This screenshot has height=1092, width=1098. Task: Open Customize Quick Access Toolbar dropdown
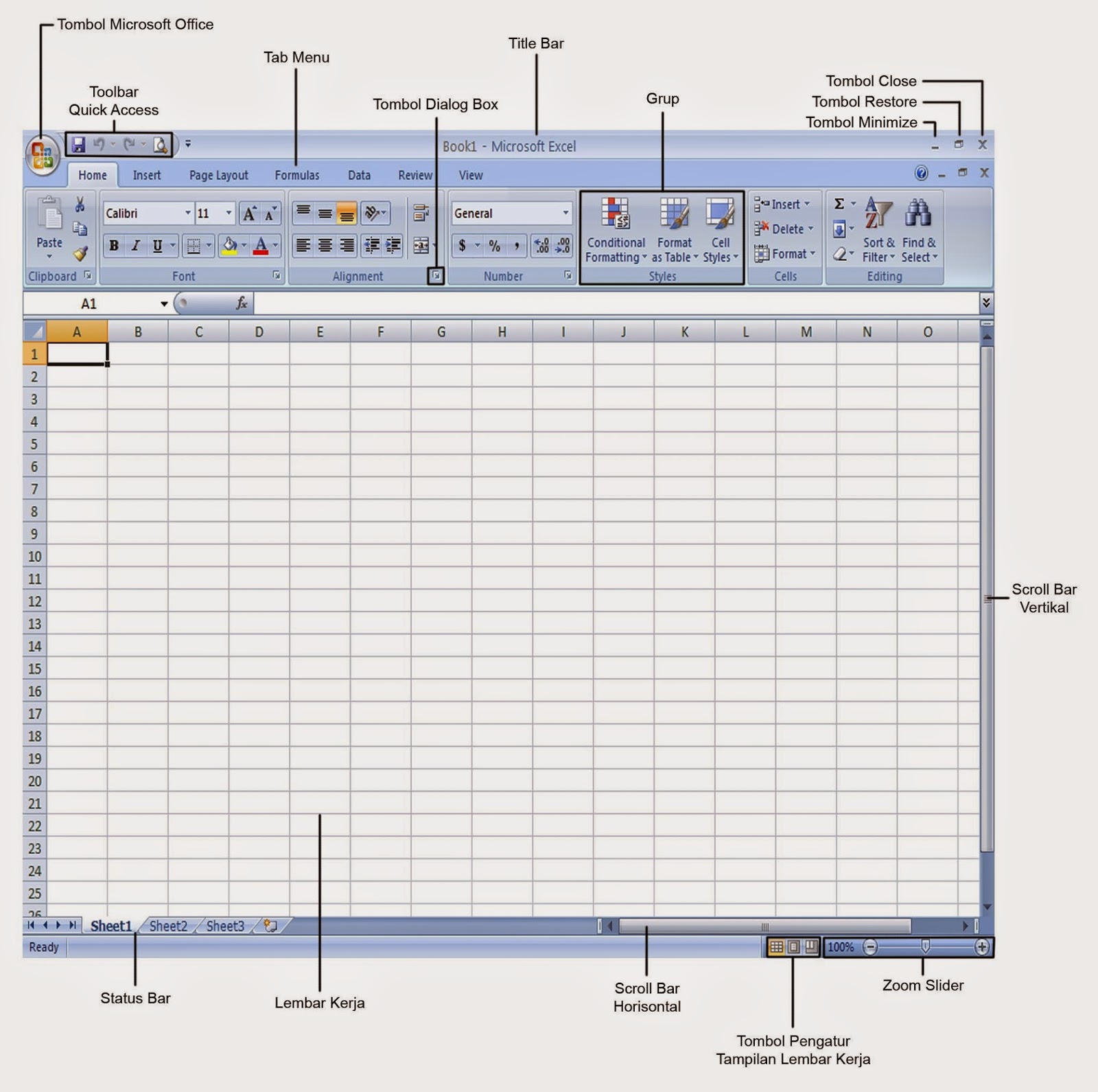point(188,144)
